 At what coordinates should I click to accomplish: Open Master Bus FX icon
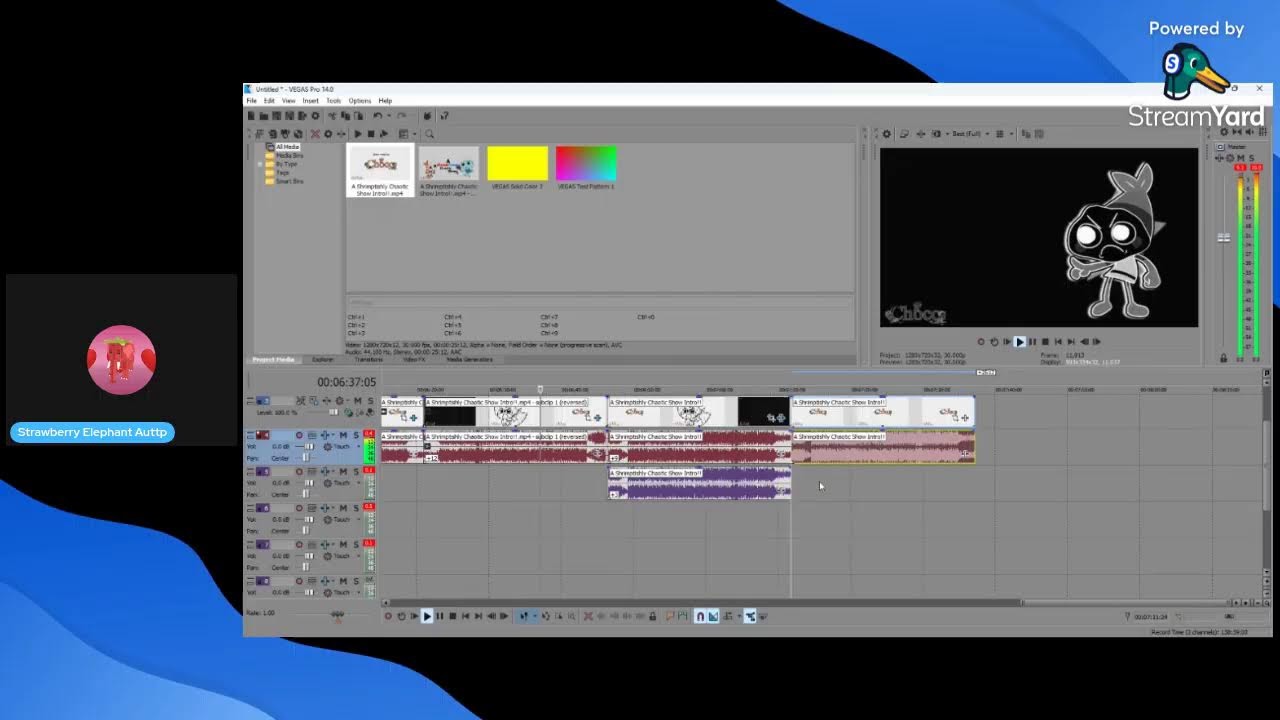click(x=1220, y=158)
